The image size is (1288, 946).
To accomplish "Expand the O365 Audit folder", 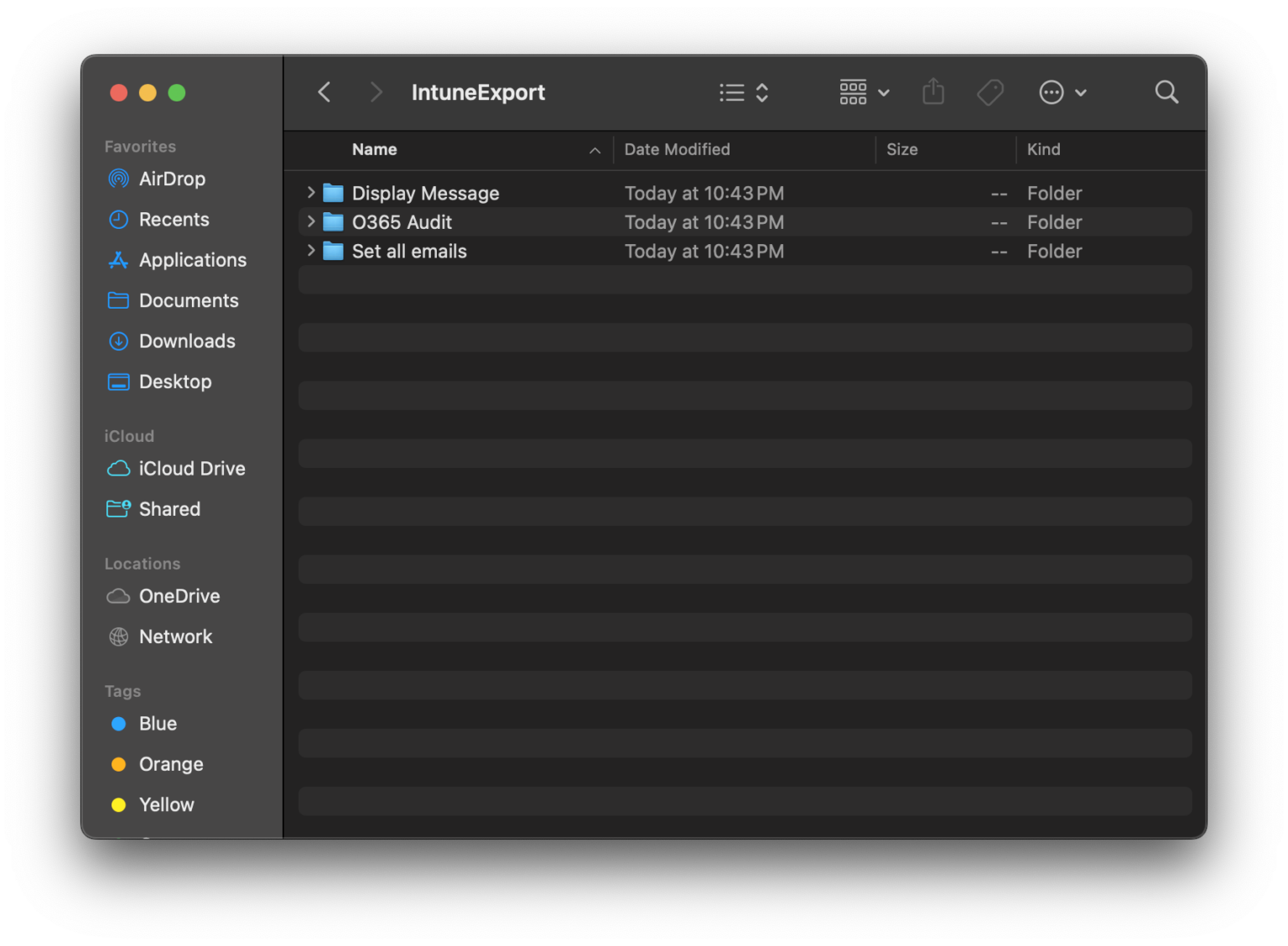I will 311,221.
